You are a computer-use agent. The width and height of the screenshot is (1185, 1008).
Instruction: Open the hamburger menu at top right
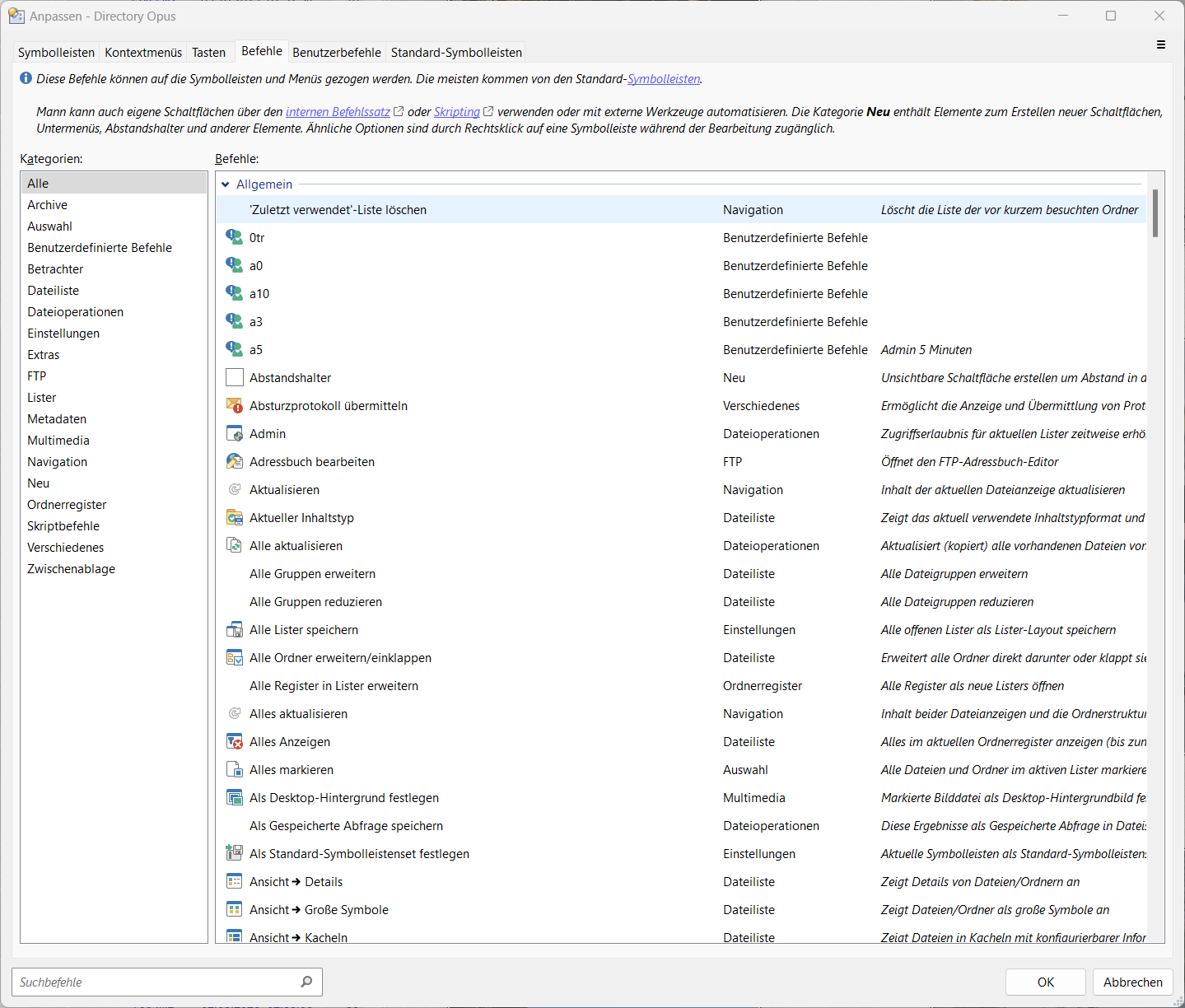coord(1161,44)
